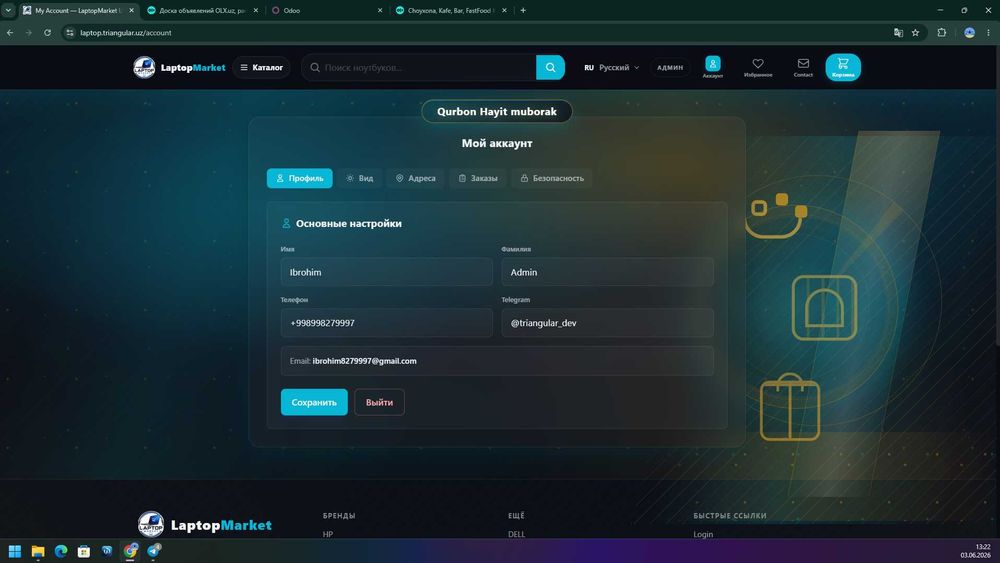Open Chrome extensions puzzle icon
The image size is (1000, 563).
[x=941, y=33]
